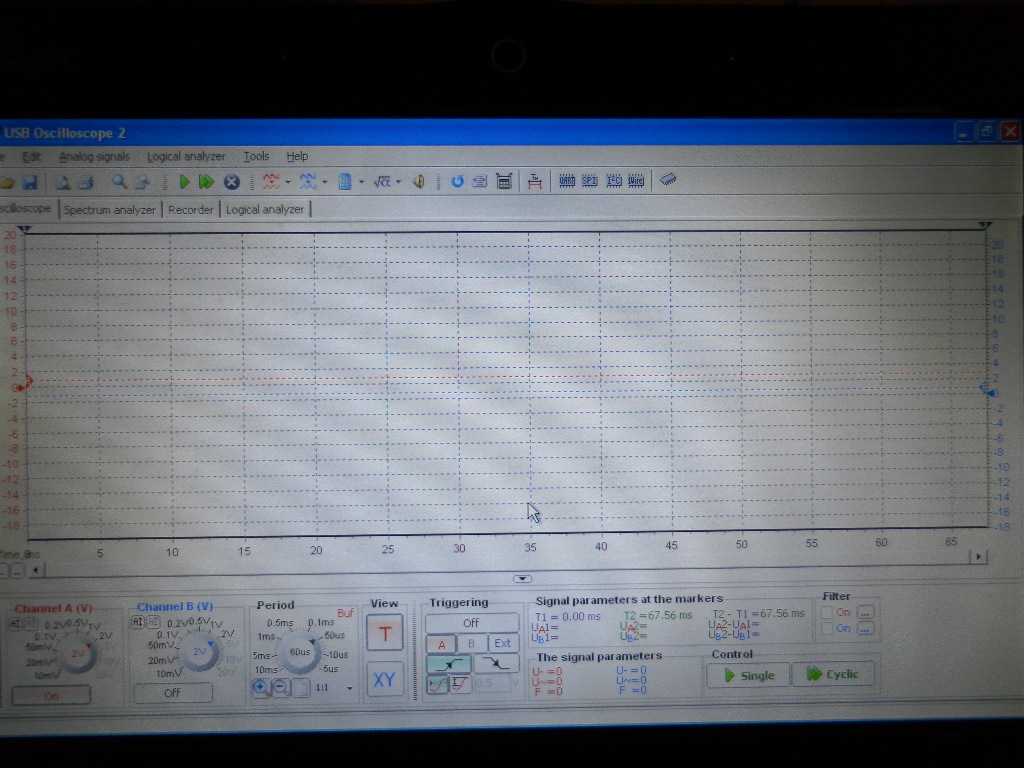Enable the blue channel B filter checkbox
This screenshot has width=1024, height=768.
coord(827,628)
